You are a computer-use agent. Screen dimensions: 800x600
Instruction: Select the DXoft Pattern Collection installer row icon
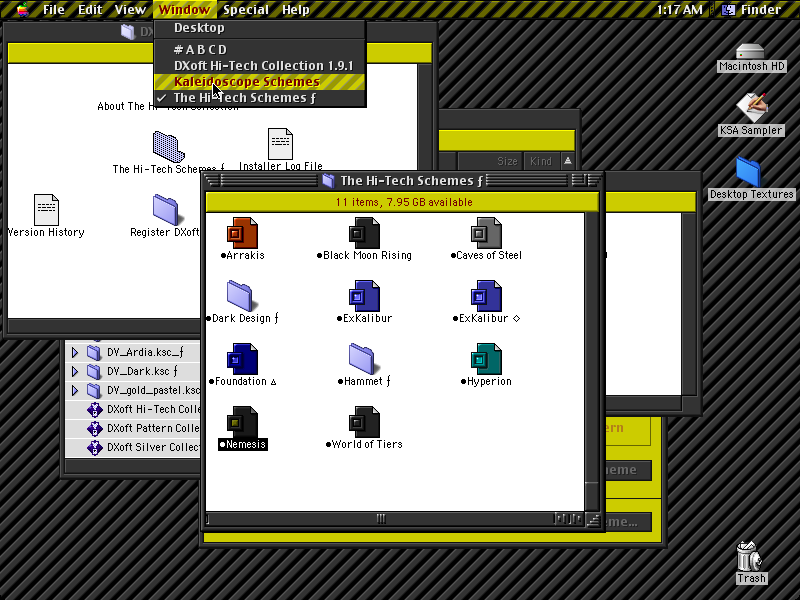pyautogui.click(x=94, y=428)
